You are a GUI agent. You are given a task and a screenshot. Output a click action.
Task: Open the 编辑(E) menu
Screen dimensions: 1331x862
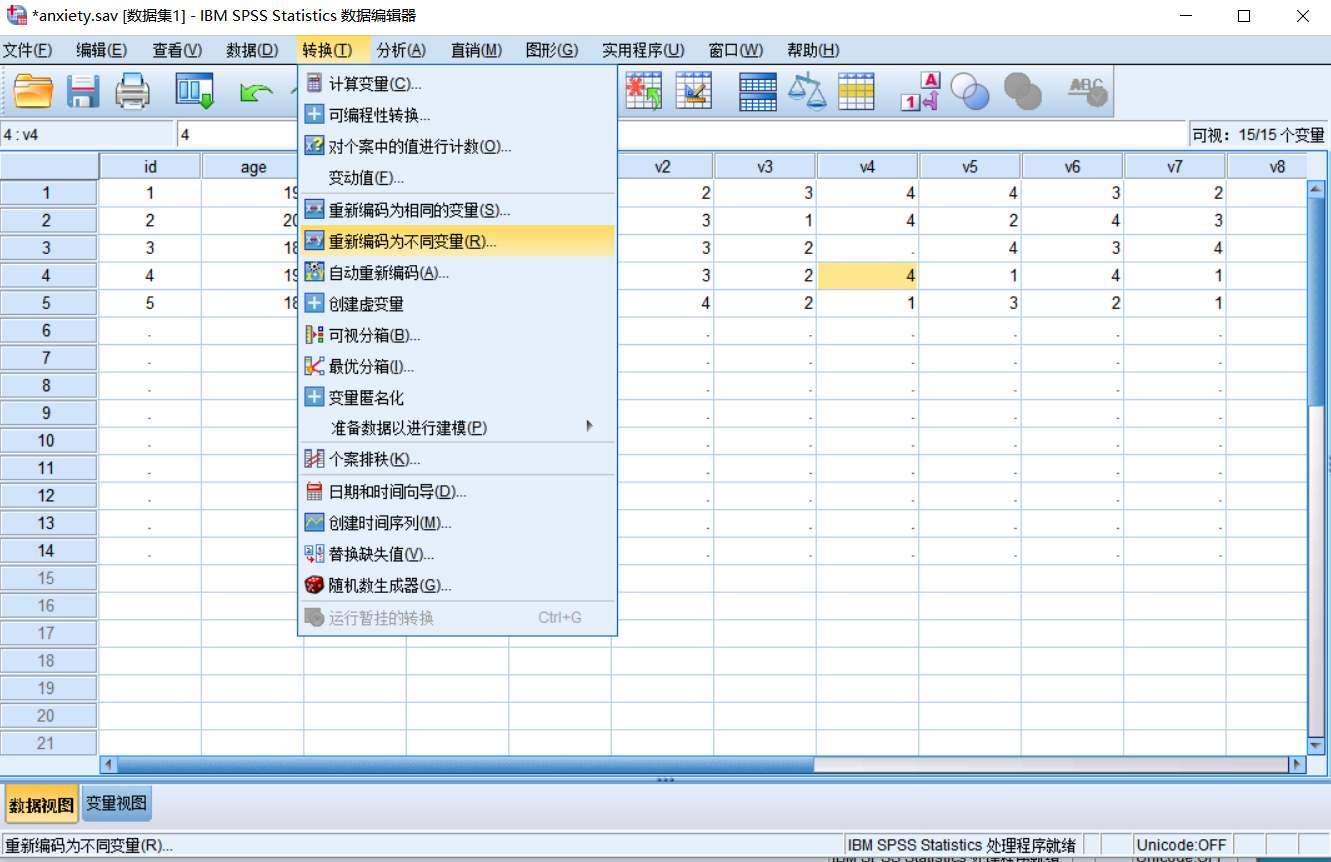[x=101, y=50]
